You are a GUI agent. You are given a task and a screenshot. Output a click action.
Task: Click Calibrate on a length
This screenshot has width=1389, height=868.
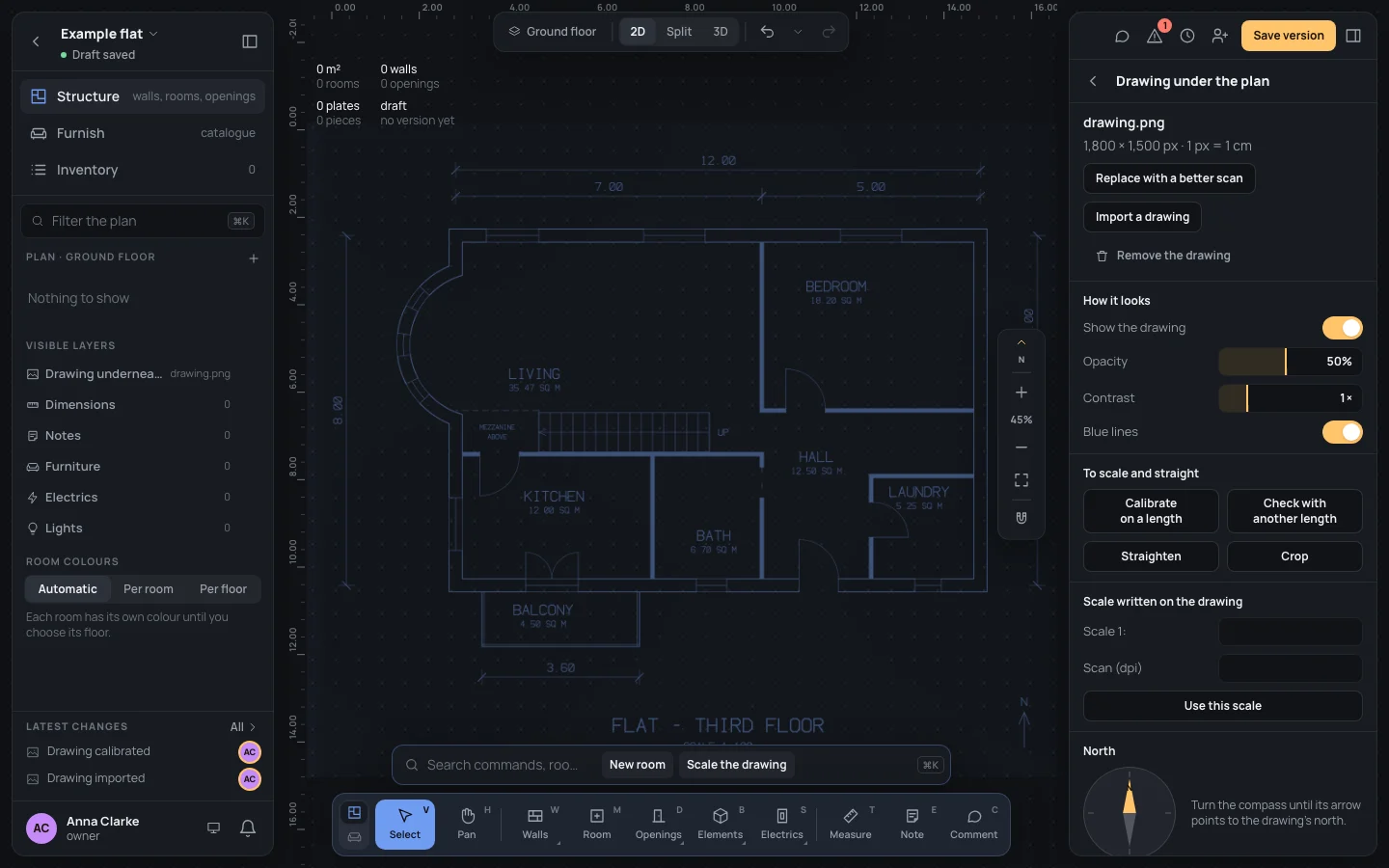(x=1151, y=511)
